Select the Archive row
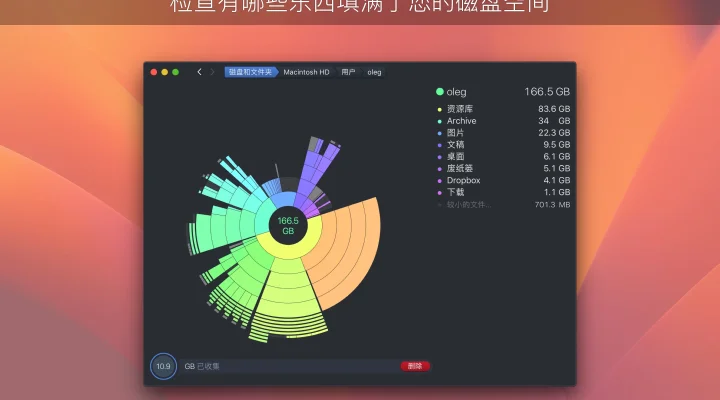 (503, 121)
